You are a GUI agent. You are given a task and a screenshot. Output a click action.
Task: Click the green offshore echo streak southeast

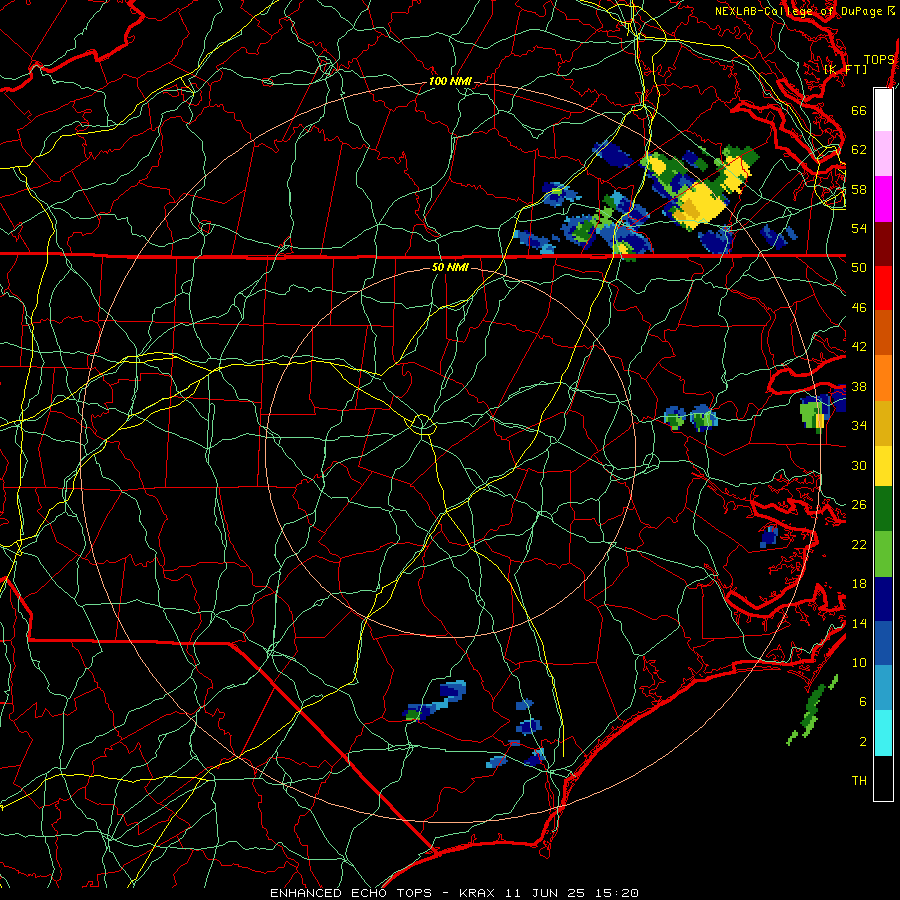click(813, 711)
